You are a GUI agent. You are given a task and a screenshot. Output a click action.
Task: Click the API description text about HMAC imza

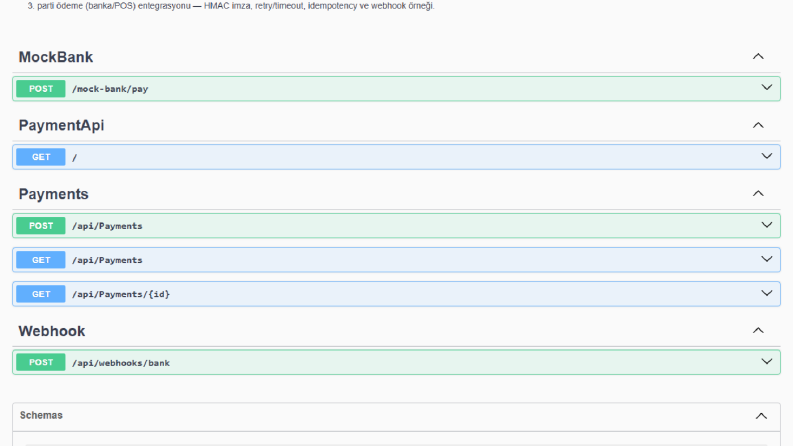[x=231, y=6]
